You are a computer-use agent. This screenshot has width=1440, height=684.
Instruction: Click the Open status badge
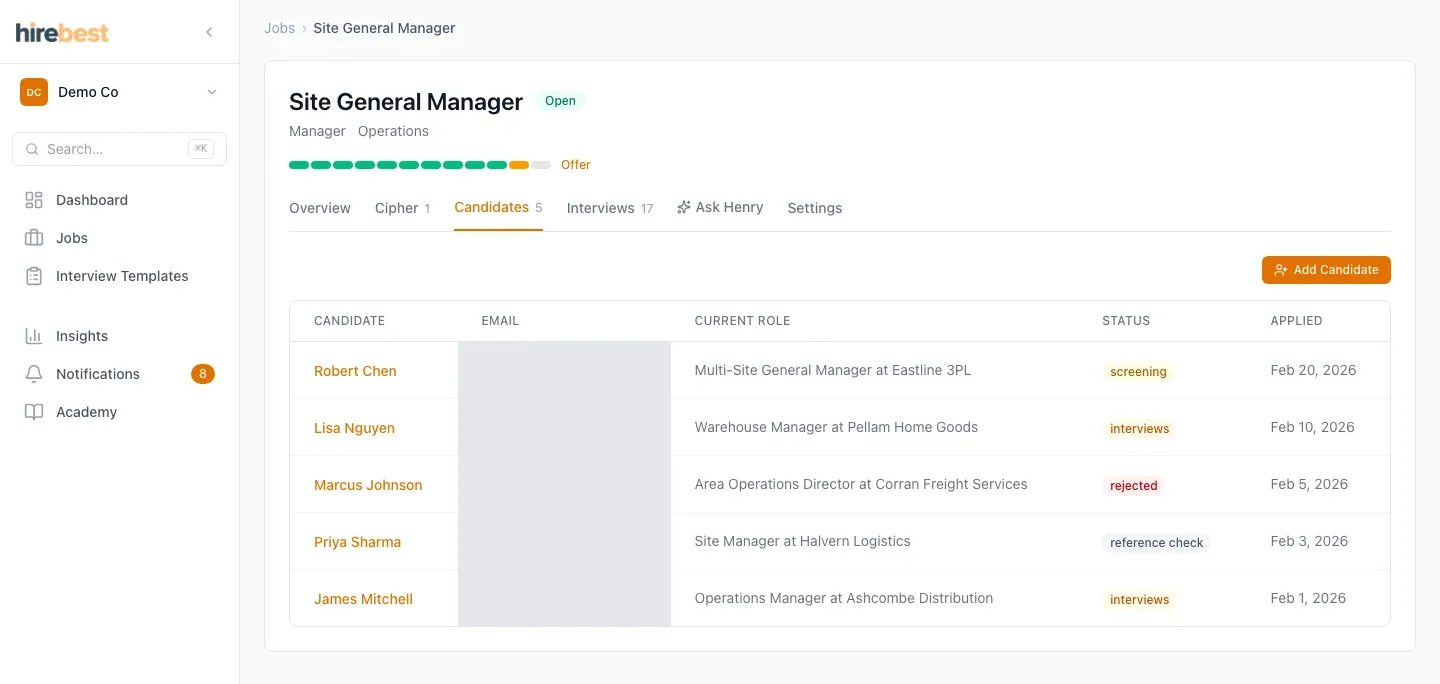(560, 101)
